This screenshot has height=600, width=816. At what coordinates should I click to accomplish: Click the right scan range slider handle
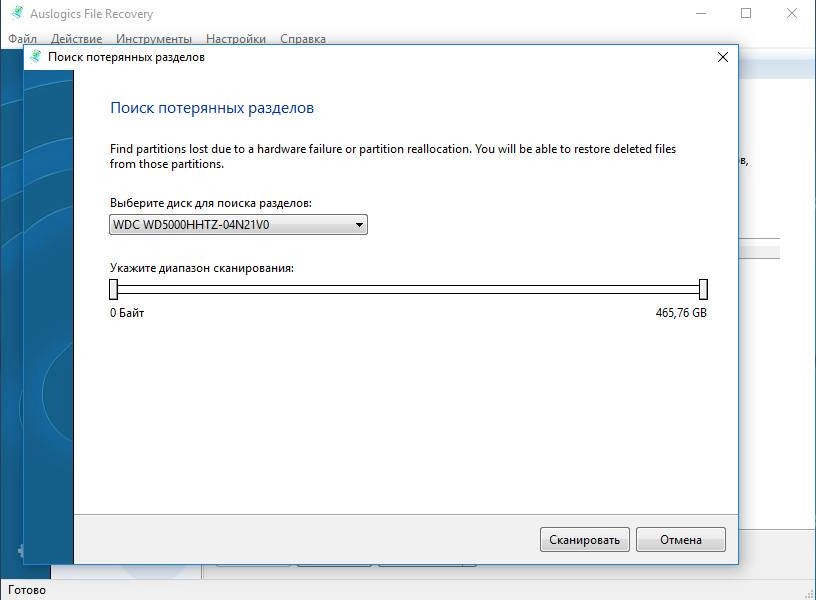[703, 289]
